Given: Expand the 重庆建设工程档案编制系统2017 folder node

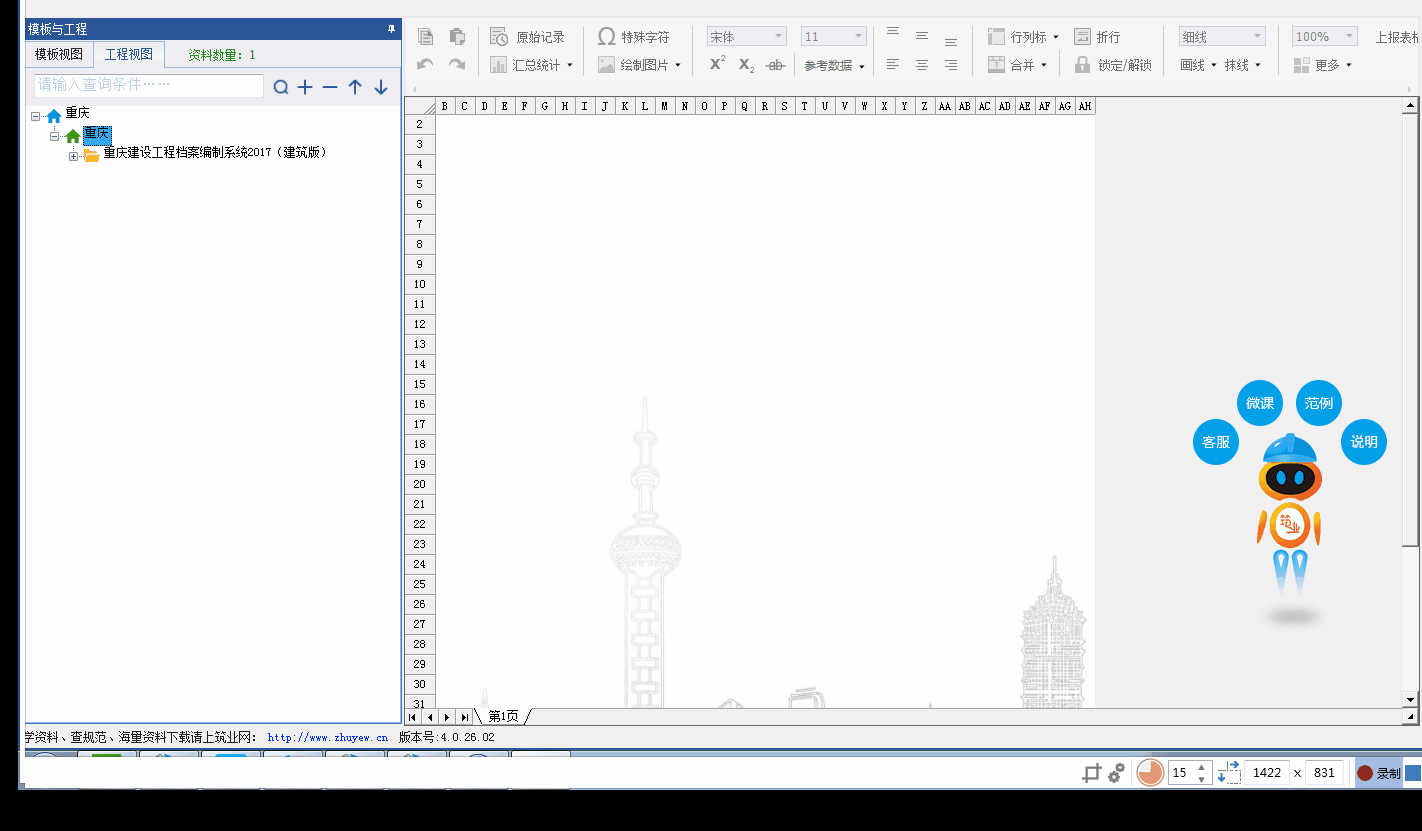Looking at the screenshot, I should (x=73, y=156).
